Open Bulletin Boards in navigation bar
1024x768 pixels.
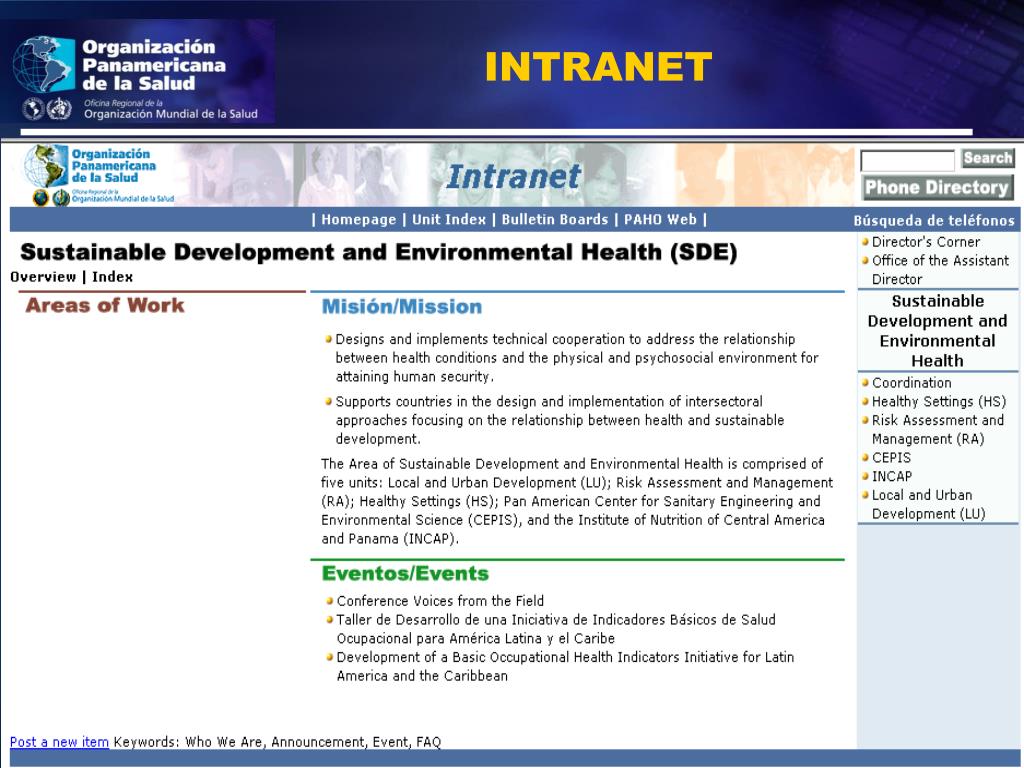554,219
